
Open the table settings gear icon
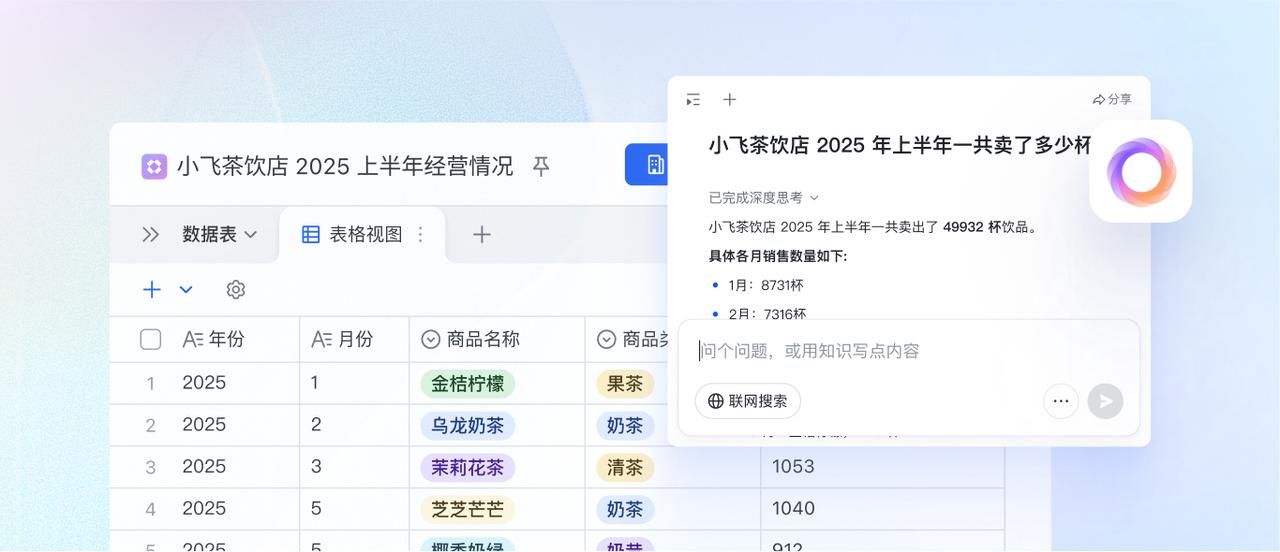236,290
